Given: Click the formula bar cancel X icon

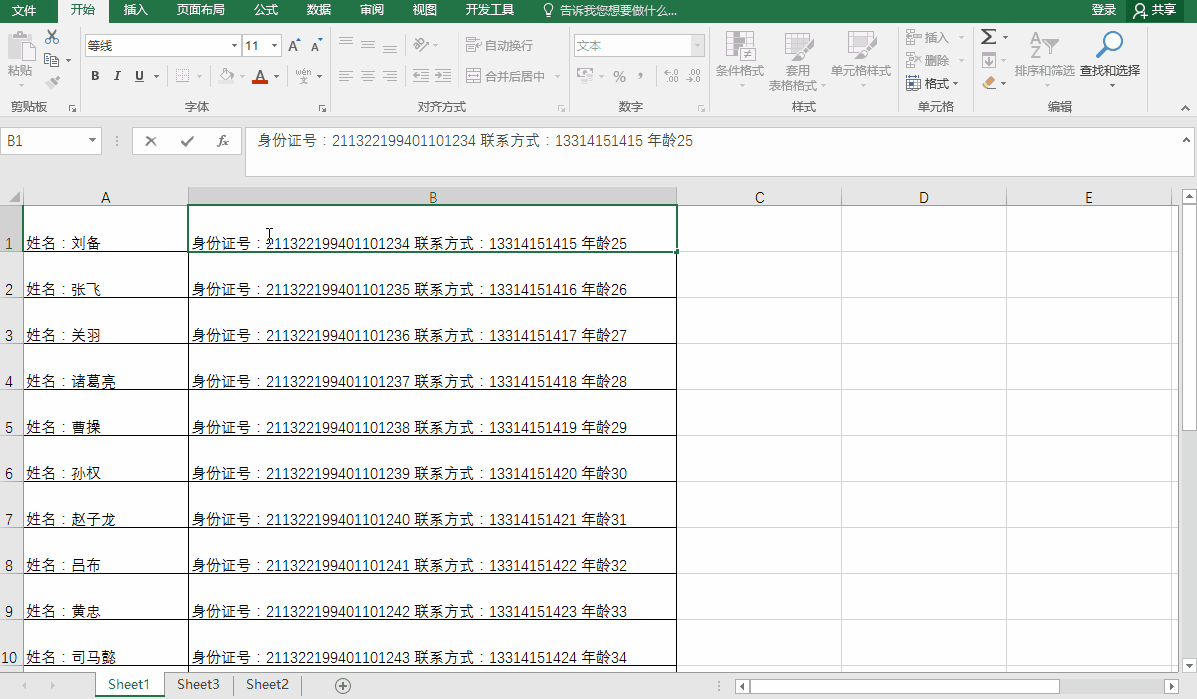Looking at the screenshot, I should coord(151,140).
